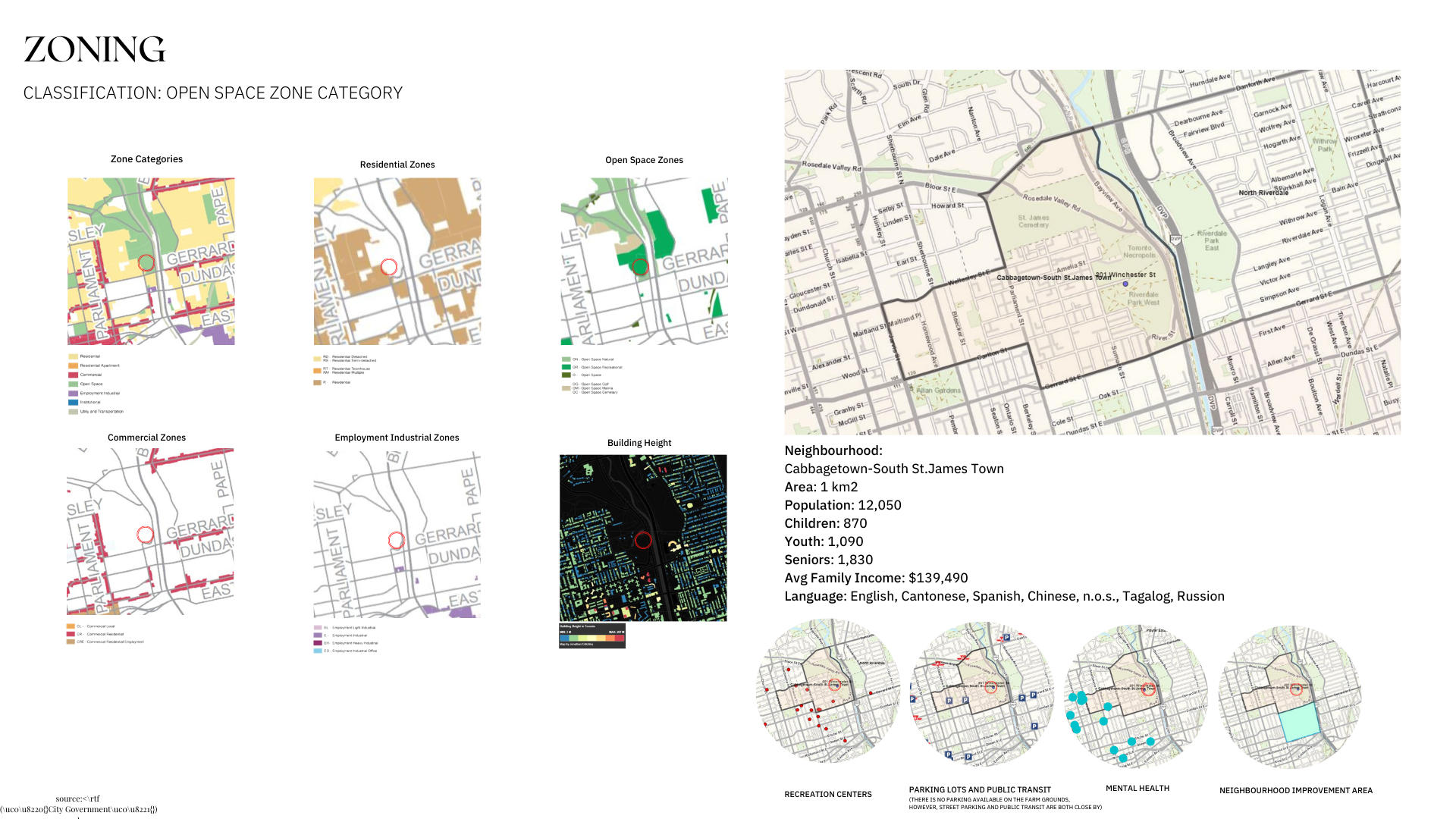Click the building height colour scale bar
Screen dimensions: 1456x819
(x=592, y=639)
